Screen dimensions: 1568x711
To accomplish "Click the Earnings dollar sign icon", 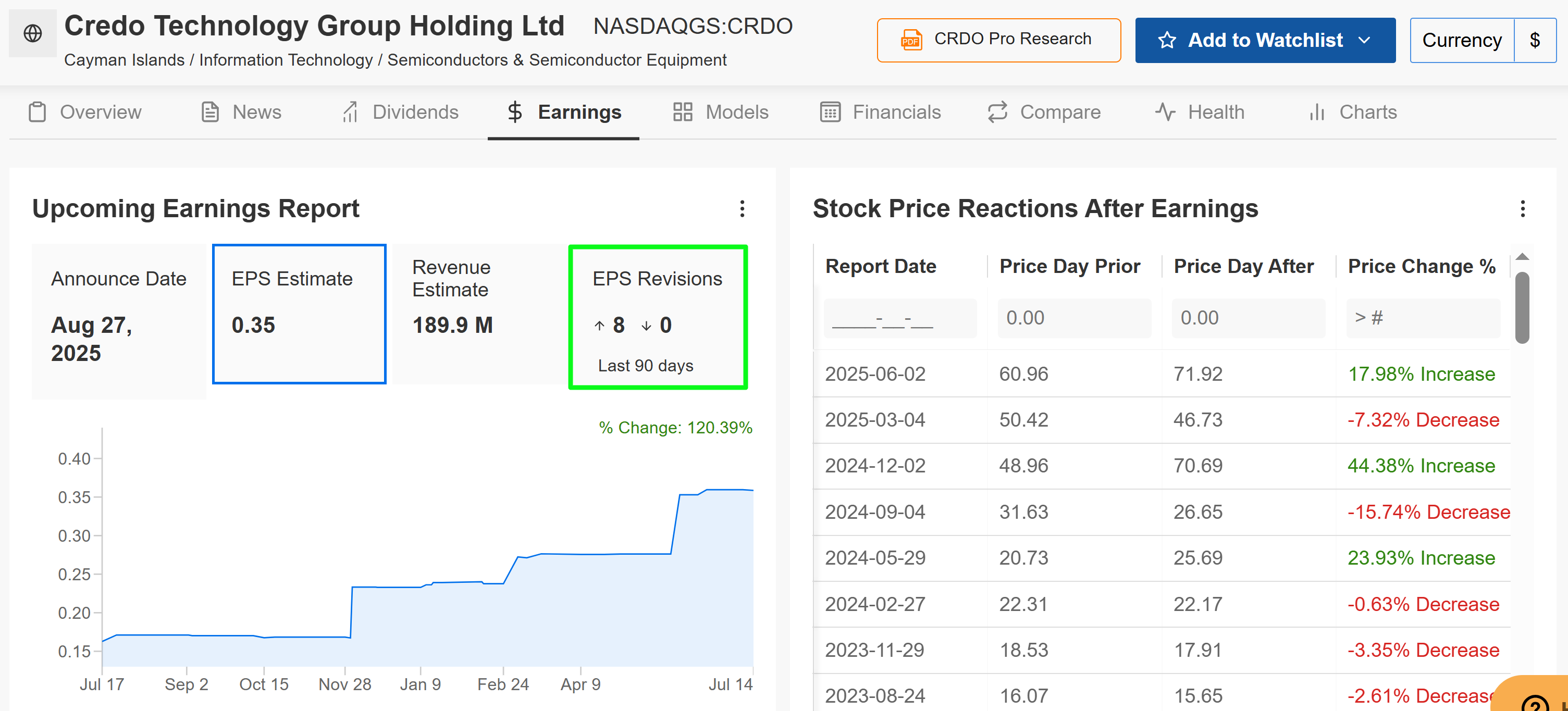I will click(515, 112).
